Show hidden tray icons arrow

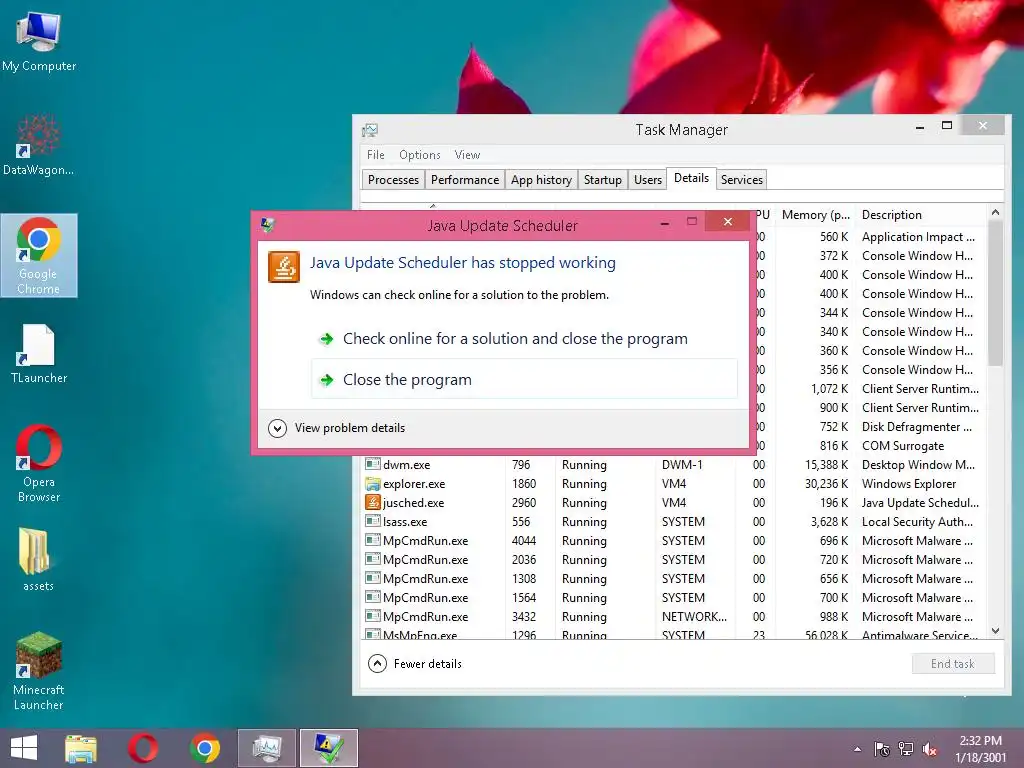point(857,750)
